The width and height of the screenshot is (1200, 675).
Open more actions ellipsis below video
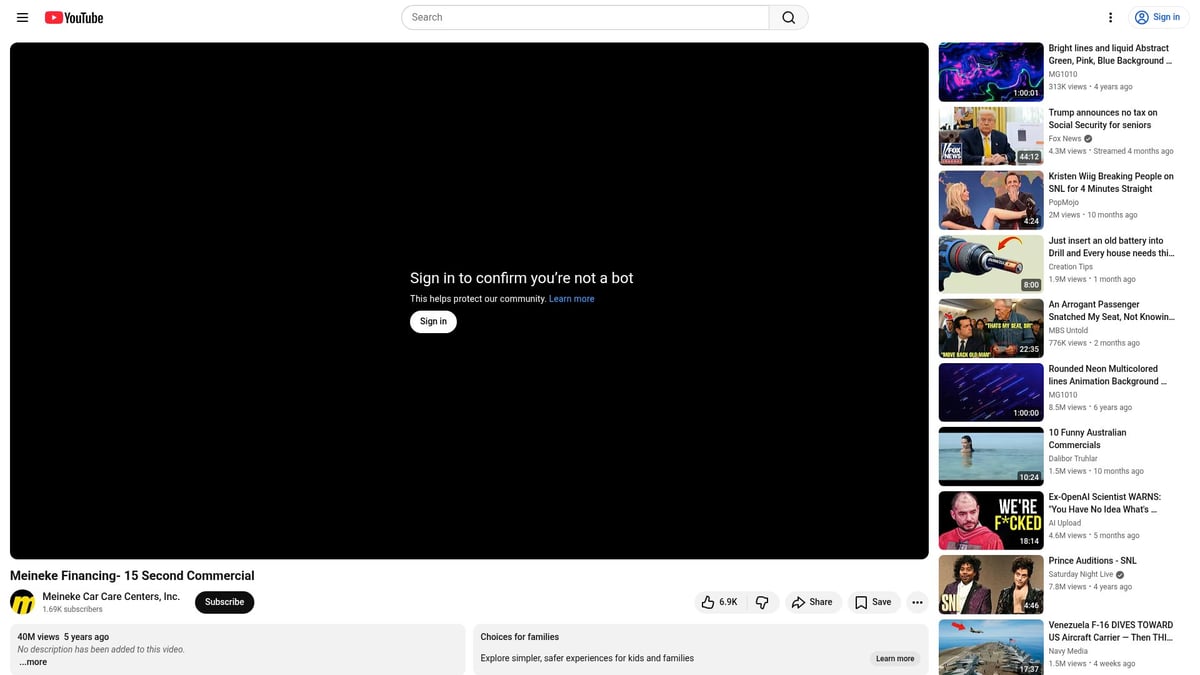pos(917,602)
